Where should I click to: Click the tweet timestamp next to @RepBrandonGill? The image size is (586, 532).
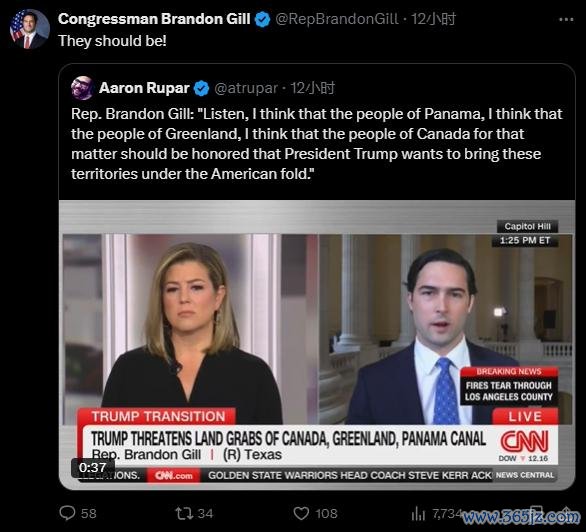(434, 19)
